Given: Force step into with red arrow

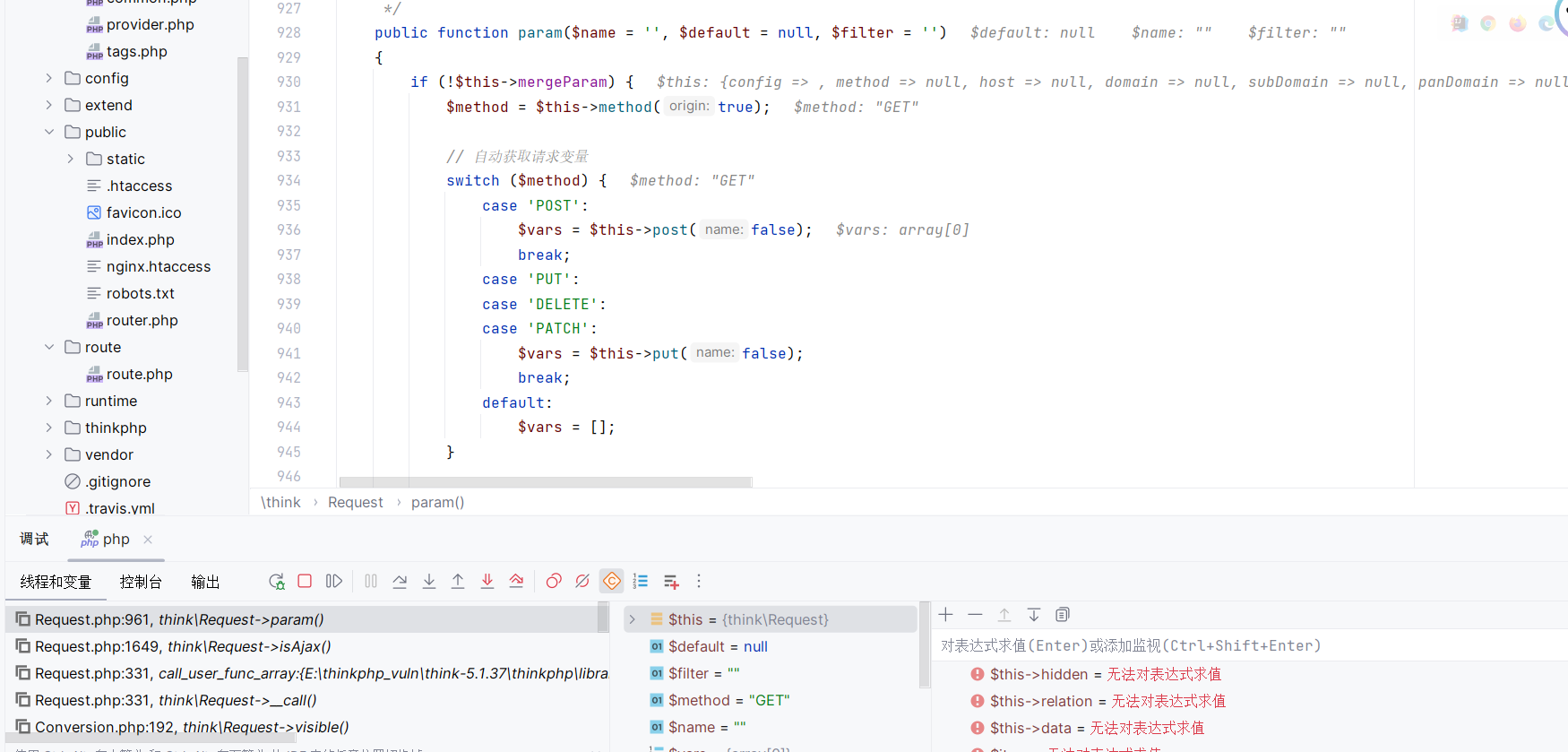Looking at the screenshot, I should 487,581.
